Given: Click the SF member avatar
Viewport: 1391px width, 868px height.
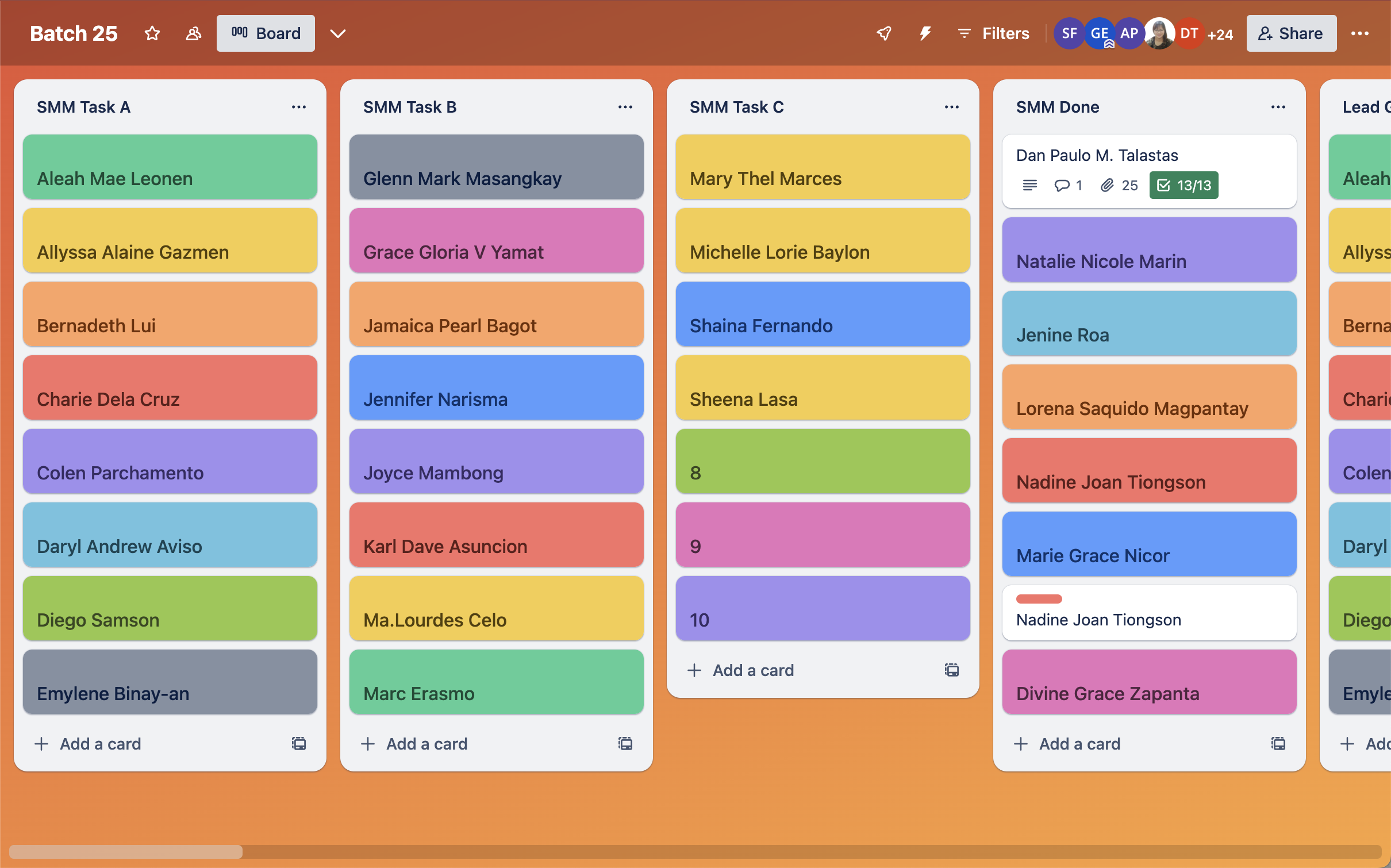Looking at the screenshot, I should click(x=1069, y=33).
